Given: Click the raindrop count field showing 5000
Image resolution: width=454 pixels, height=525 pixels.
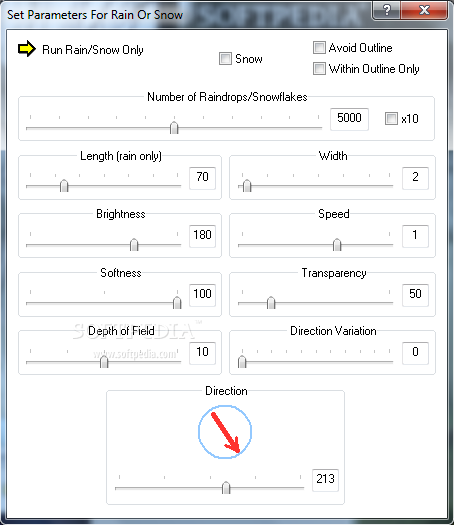Looking at the screenshot, I should (x=349, y=119).
